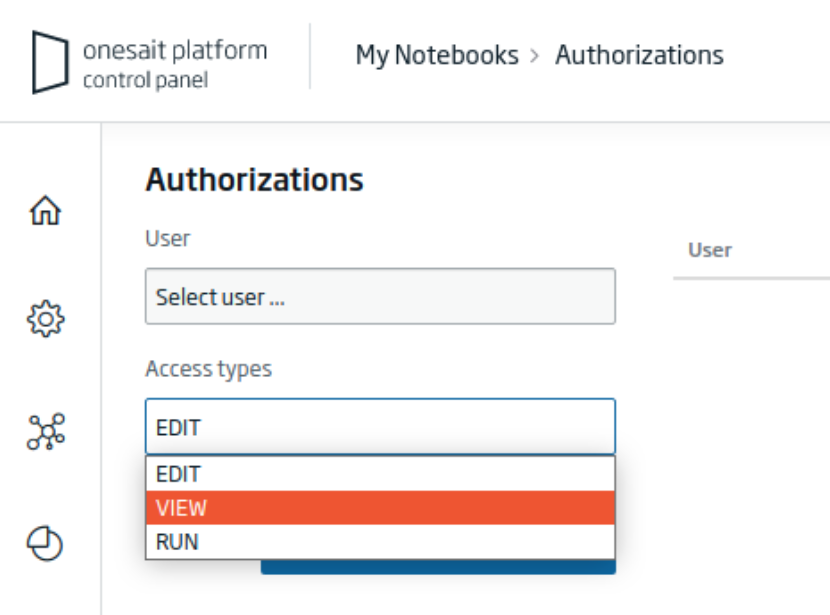Click the Authorizations page heading

(x=255, y=179)
